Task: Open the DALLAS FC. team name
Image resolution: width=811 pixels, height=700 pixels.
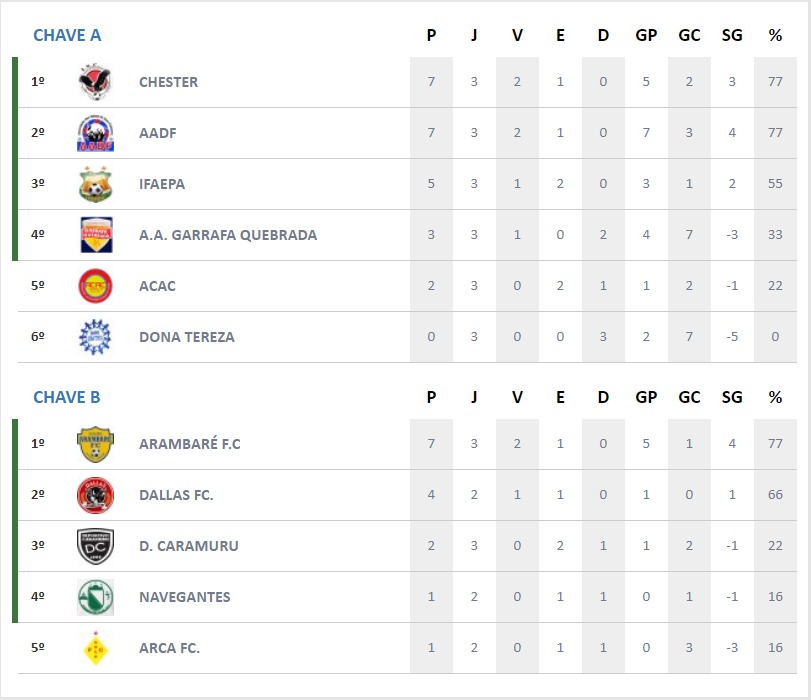Action: coord(176,495)
